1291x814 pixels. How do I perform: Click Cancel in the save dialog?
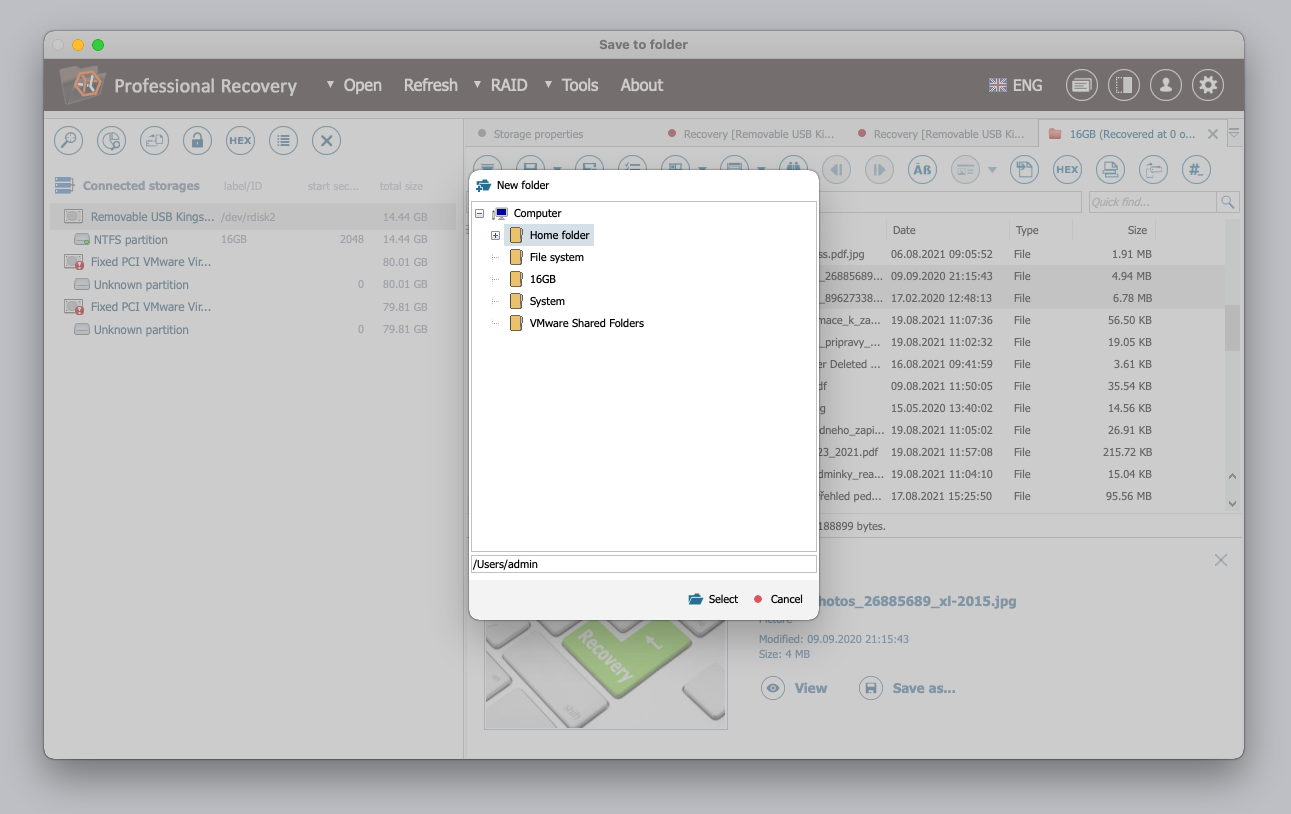(x=778, y=599)
